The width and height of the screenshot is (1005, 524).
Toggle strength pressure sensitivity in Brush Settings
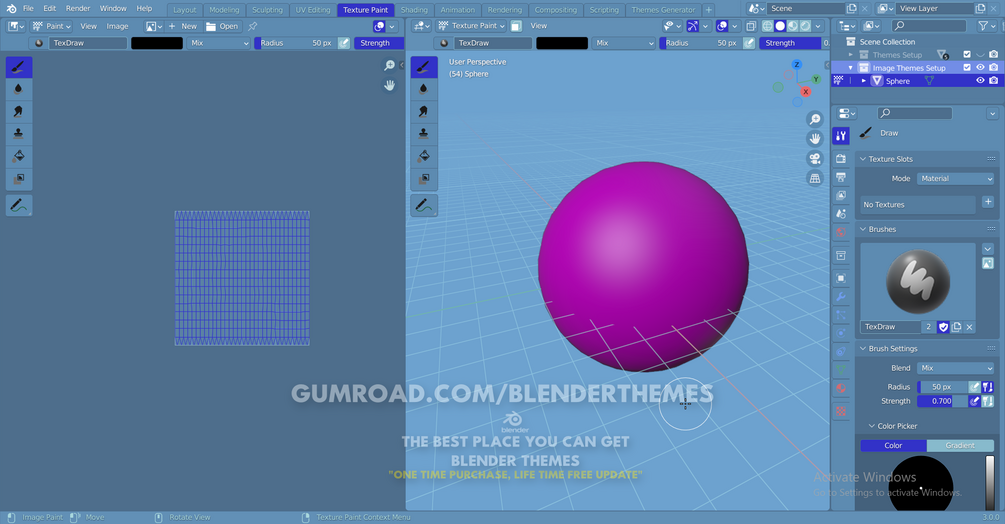click(974, 401)
